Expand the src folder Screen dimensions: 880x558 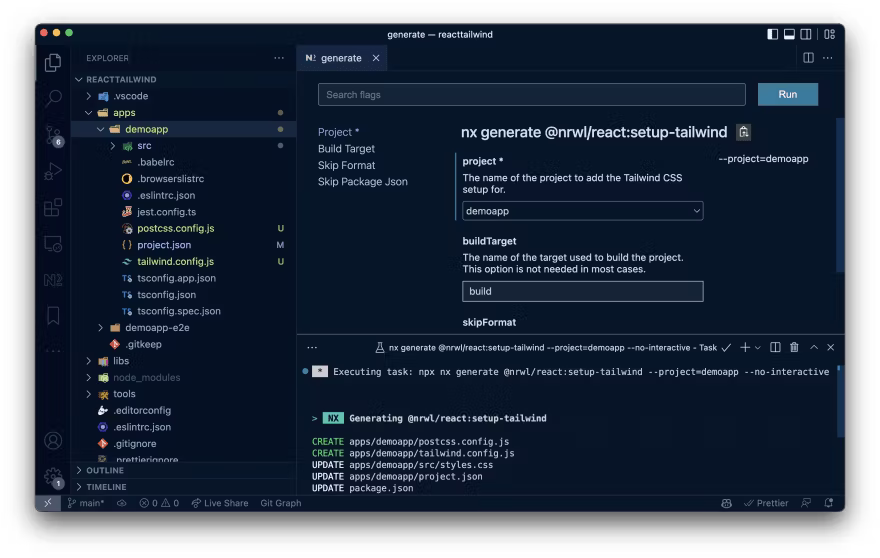[113, 145]
